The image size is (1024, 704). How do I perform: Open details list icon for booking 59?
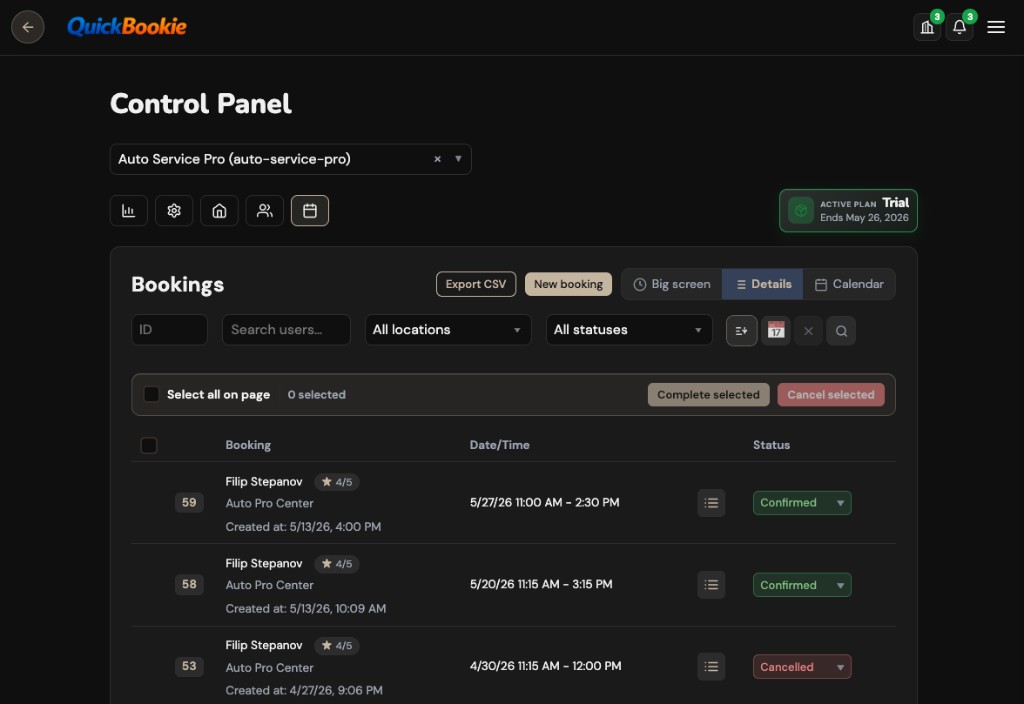(x=711, y=503)
